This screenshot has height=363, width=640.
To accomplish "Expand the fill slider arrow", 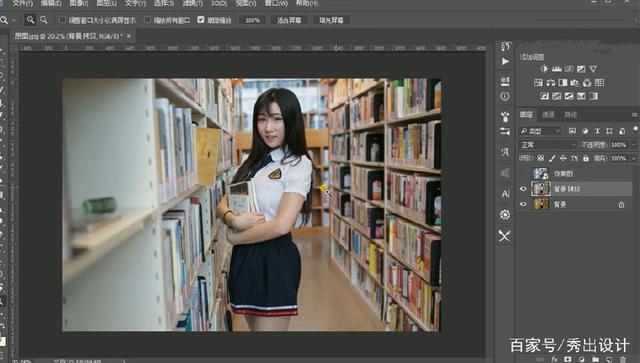I will coord(634,158).
